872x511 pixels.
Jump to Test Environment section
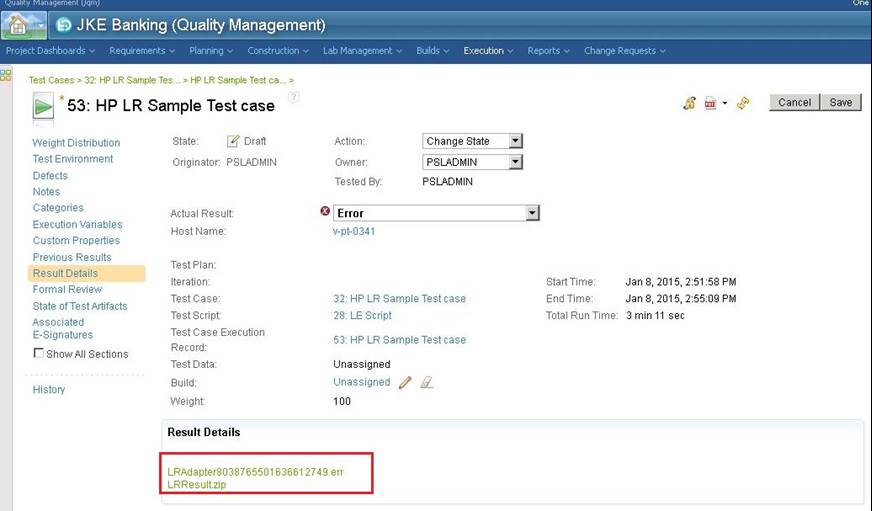72,159
